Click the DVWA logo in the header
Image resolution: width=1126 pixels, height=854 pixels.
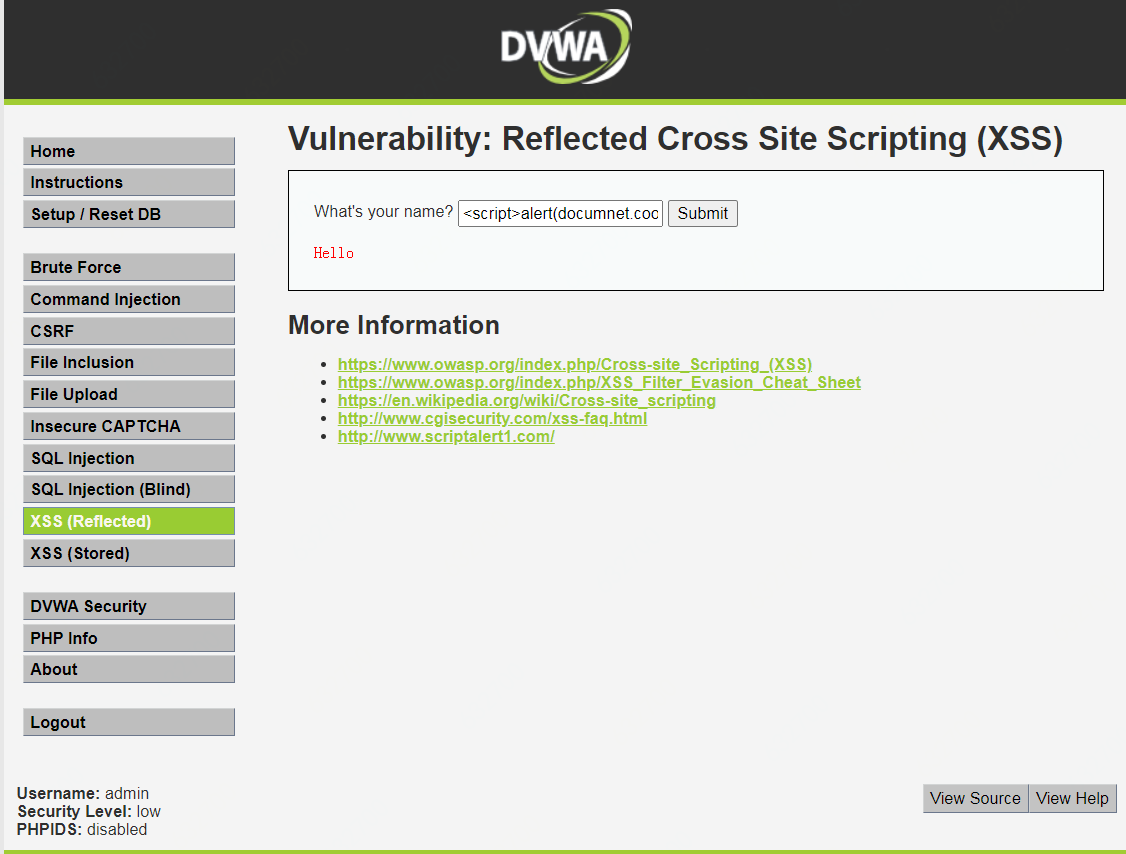[566, 47]
